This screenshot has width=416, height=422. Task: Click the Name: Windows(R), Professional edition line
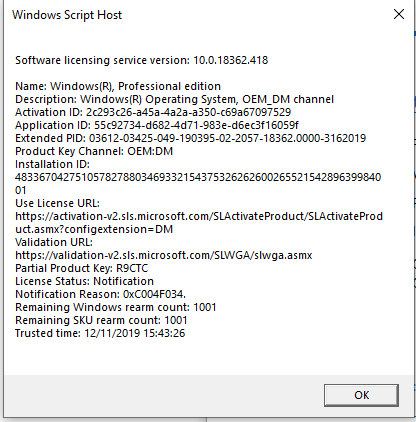118,86
